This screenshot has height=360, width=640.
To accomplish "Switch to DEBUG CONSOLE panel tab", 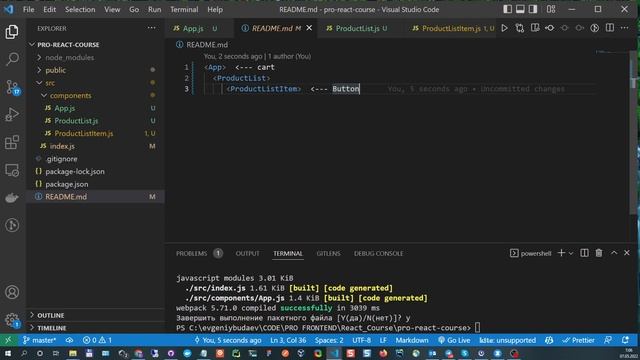I will tap(378, 253).
